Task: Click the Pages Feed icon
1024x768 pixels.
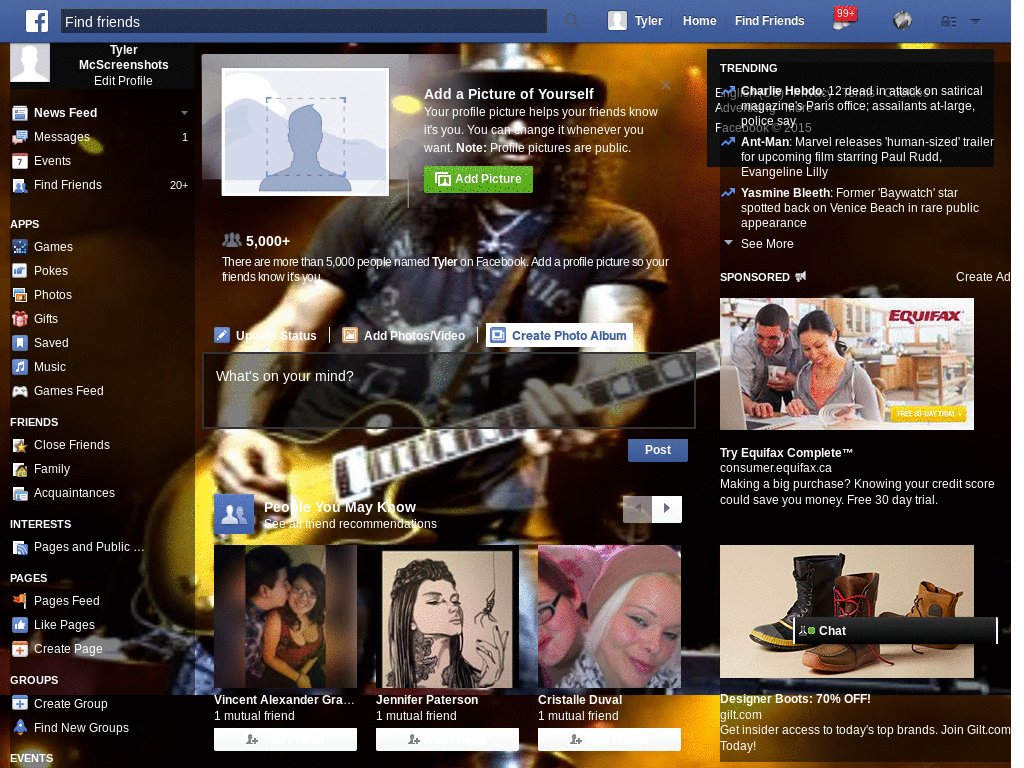Action: (20, 601)
